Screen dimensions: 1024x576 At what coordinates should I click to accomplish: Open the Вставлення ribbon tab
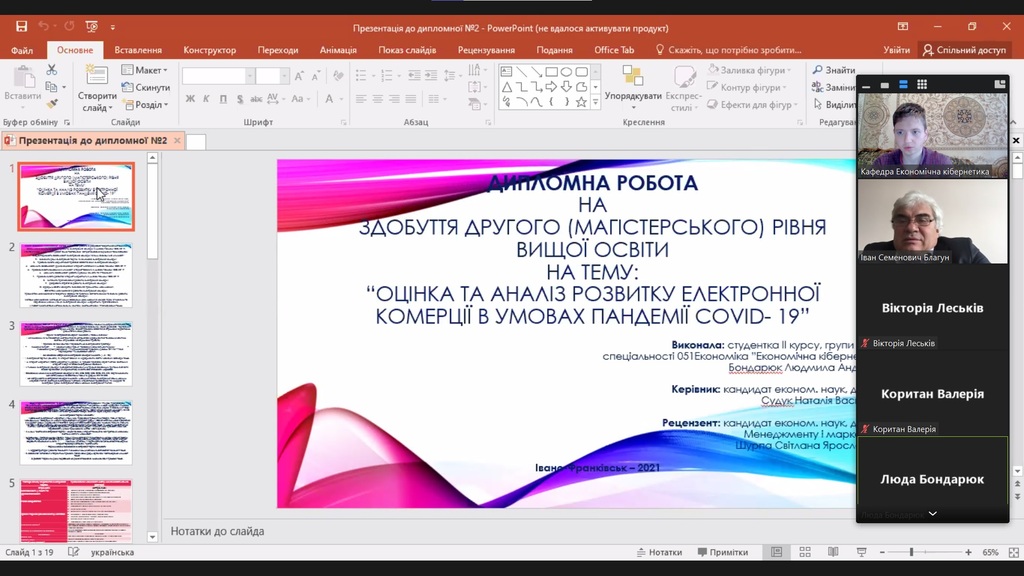click(x=138, y=50)
